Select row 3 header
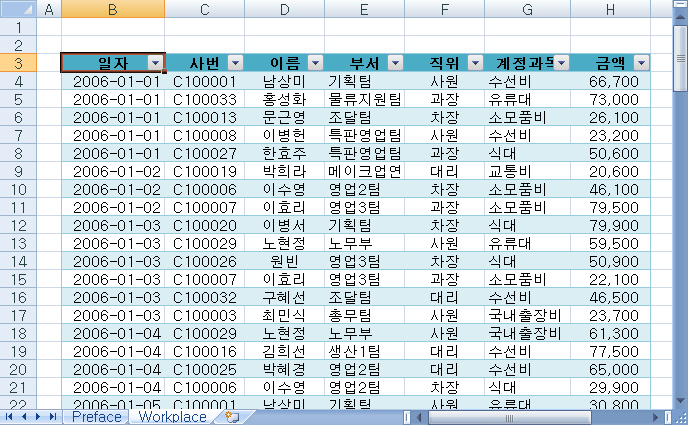 (x=18, y=63)
